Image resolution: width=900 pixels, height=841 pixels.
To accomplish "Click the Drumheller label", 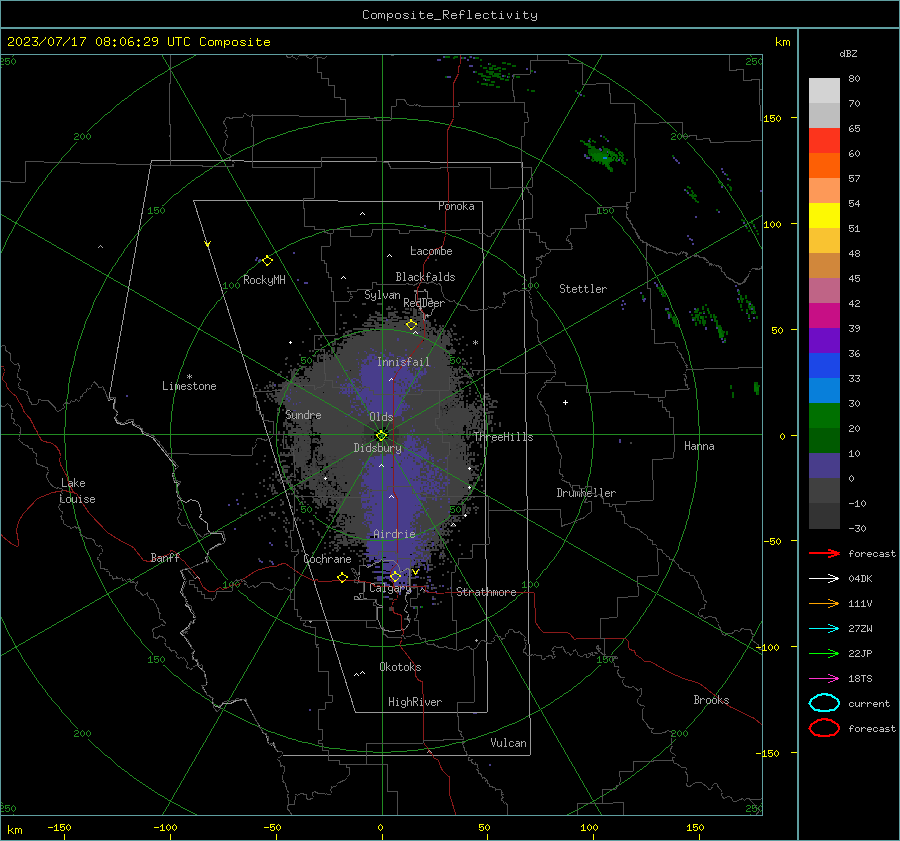I will 586,493.
